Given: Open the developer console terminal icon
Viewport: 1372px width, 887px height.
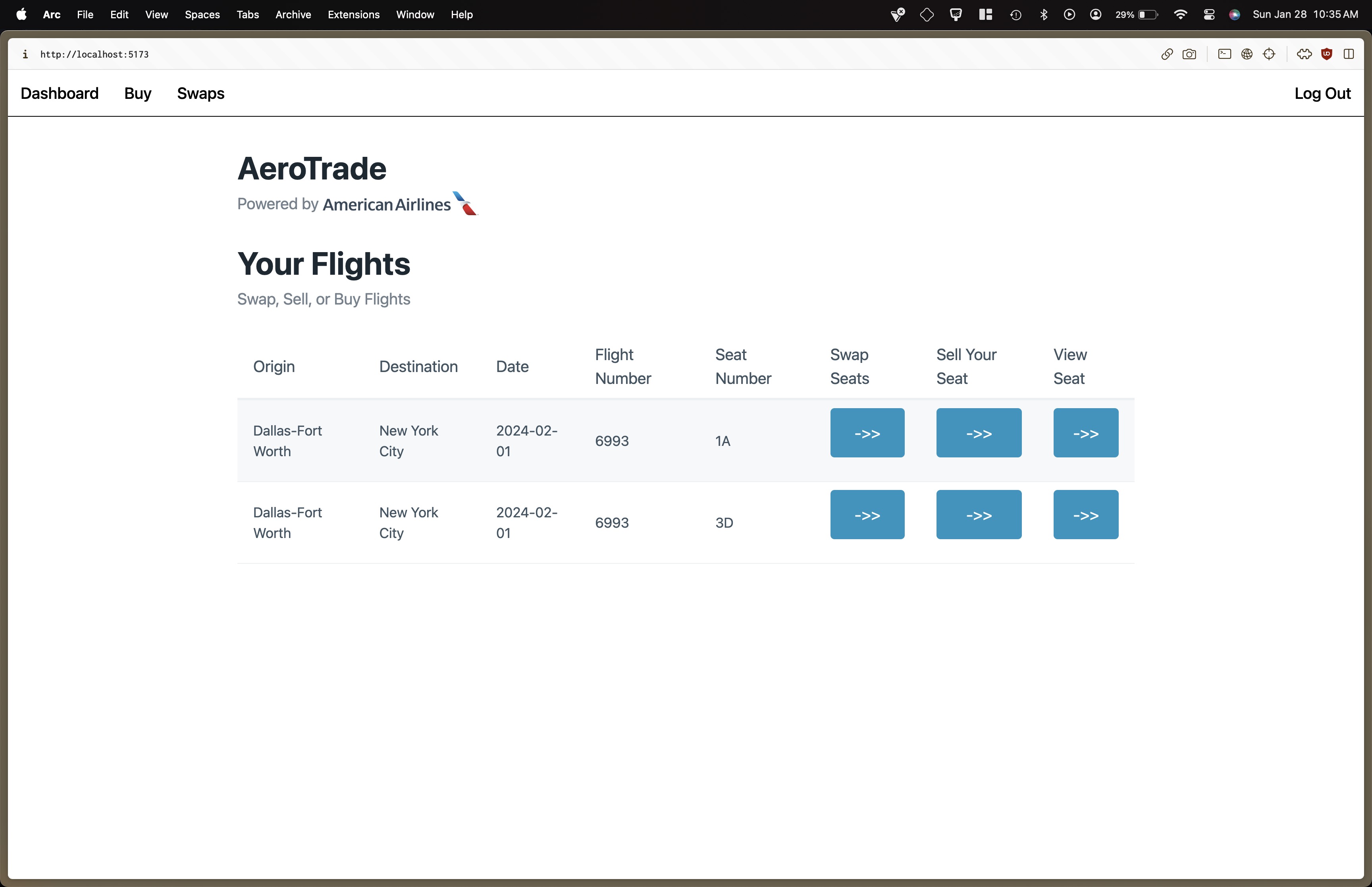Looking at the screenshot, I should (1224, 54).
